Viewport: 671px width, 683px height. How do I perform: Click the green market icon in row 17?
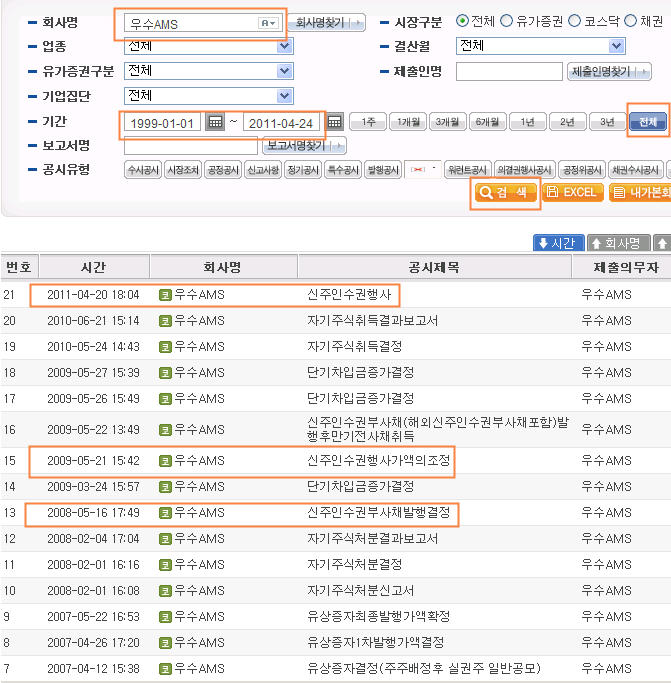[165, 399]
